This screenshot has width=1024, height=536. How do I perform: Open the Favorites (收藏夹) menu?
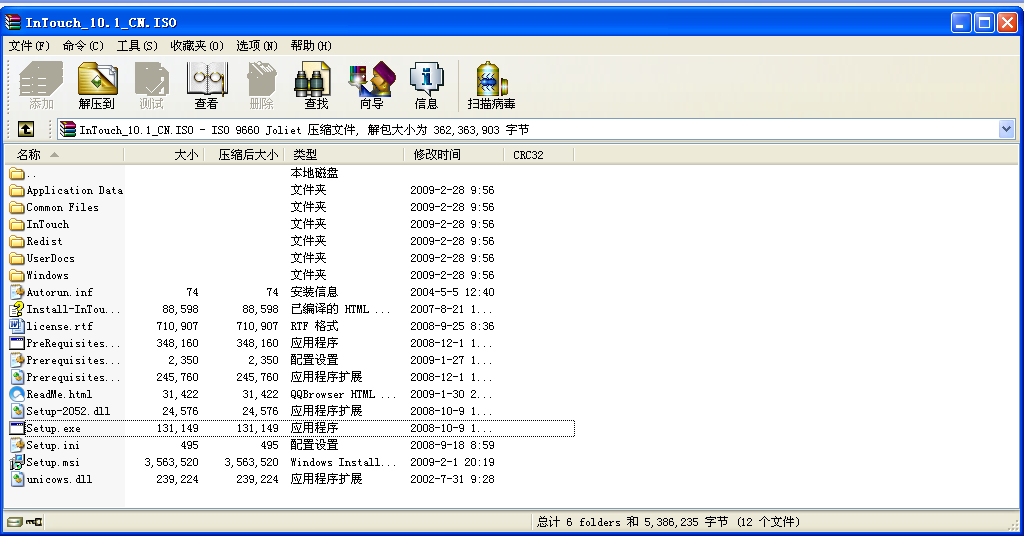tap(195, 45)
